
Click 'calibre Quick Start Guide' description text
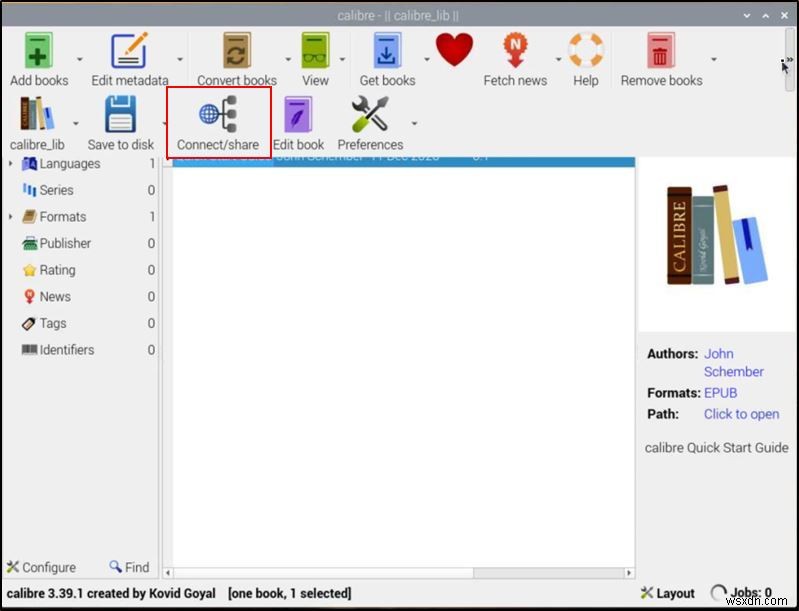click(x=716, y=447)
